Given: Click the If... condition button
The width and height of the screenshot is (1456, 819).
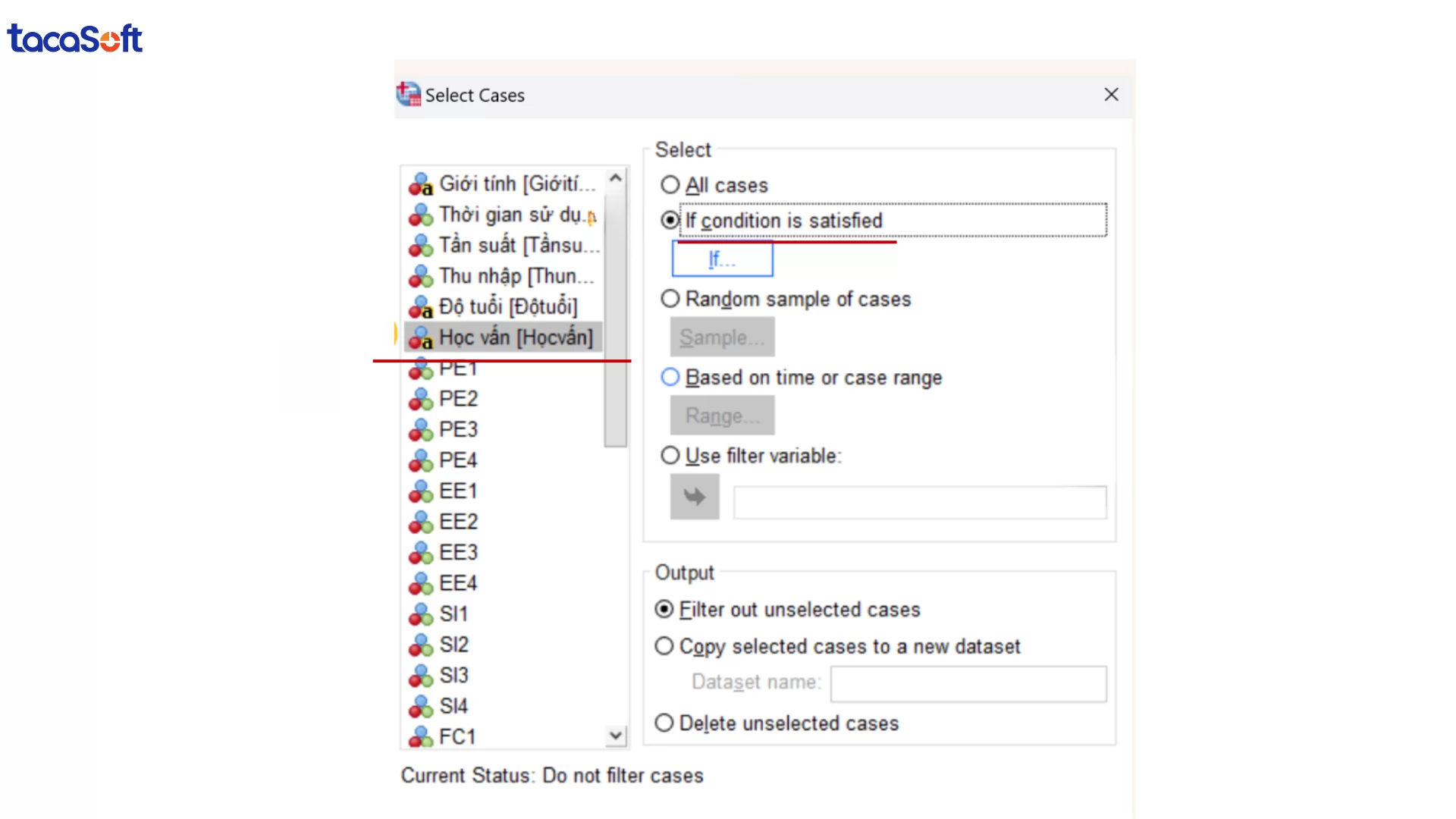Looking at the screenshot, I should [x=721, y=259].
